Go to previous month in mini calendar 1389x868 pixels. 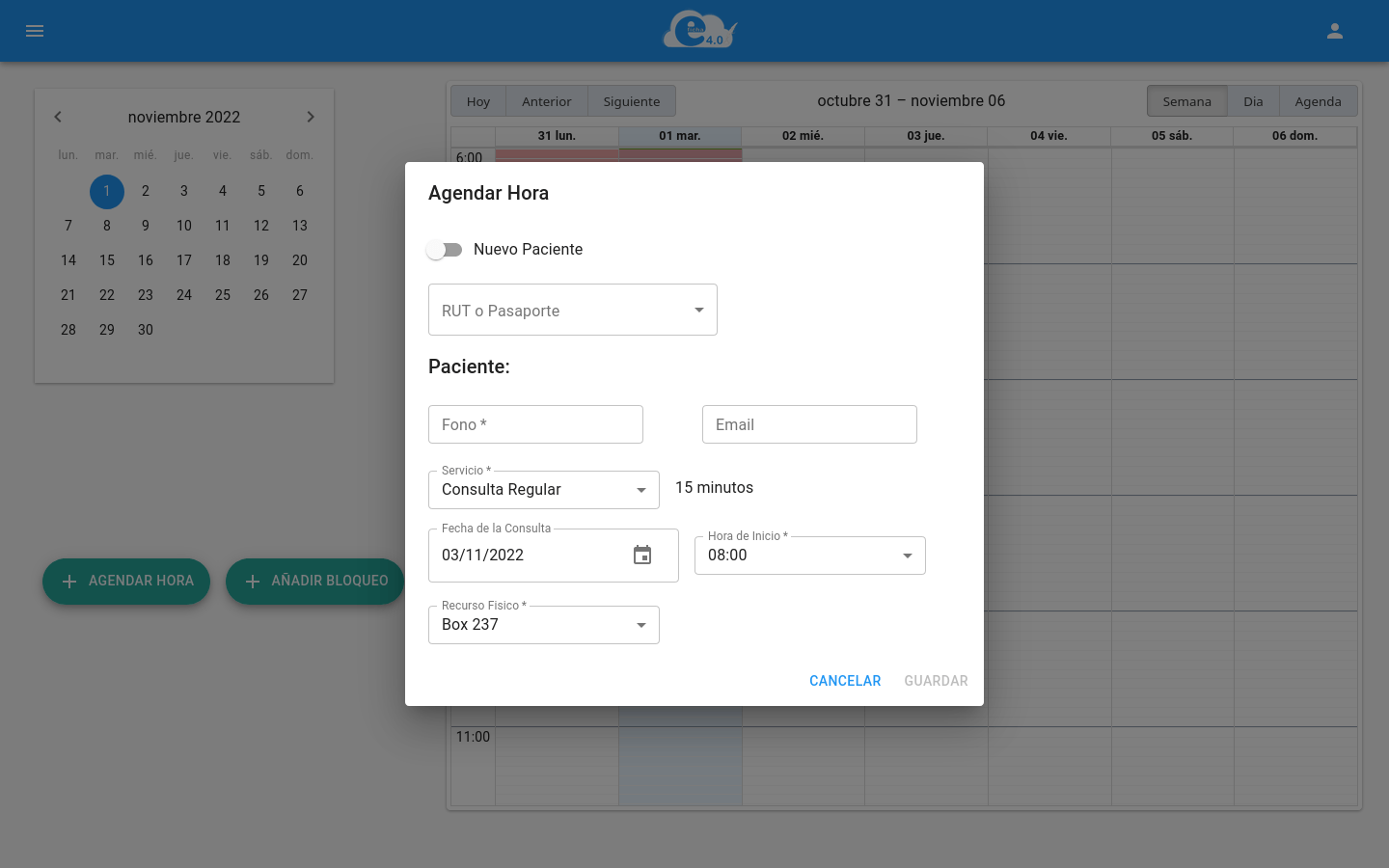click(x=58, y=116)
